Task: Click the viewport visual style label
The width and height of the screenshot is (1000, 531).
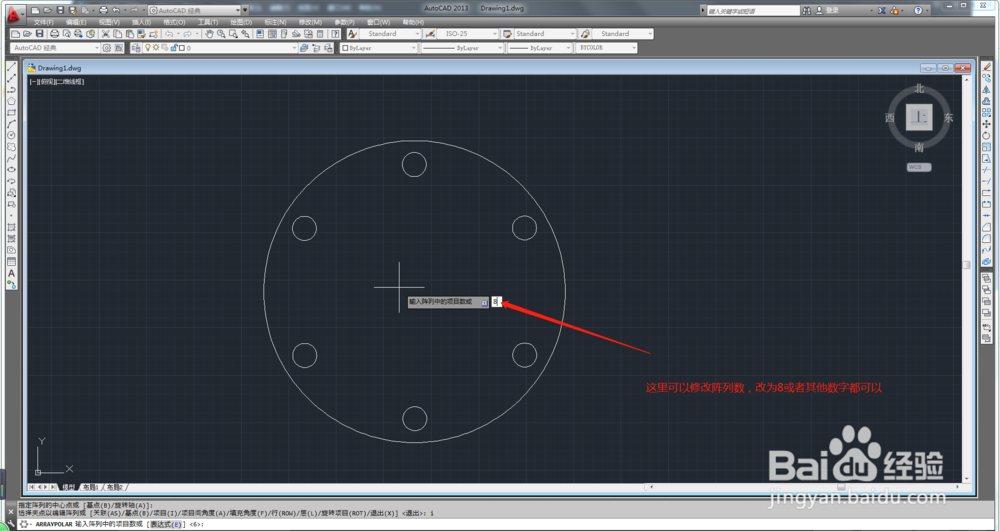Action: (x=69, y=82)
